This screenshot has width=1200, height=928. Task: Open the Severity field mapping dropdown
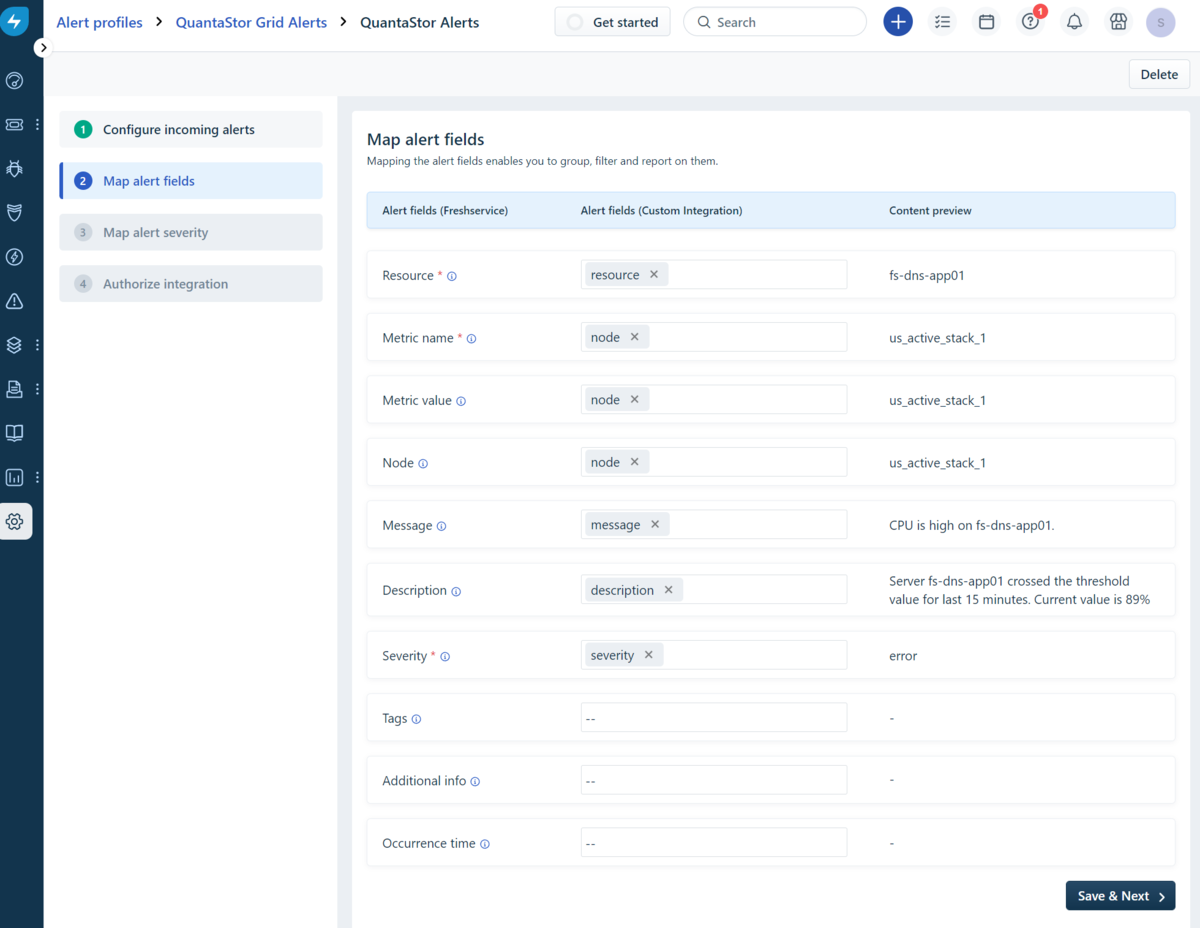[714, 655]
